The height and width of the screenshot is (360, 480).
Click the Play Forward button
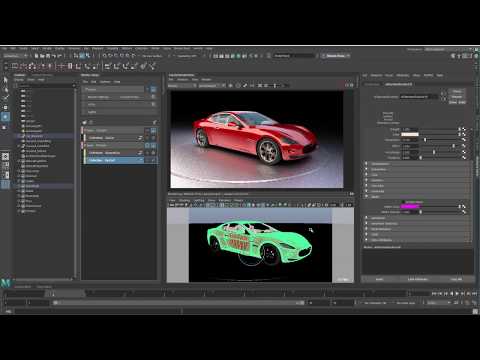pyautogui.click(x=457, y=294)
